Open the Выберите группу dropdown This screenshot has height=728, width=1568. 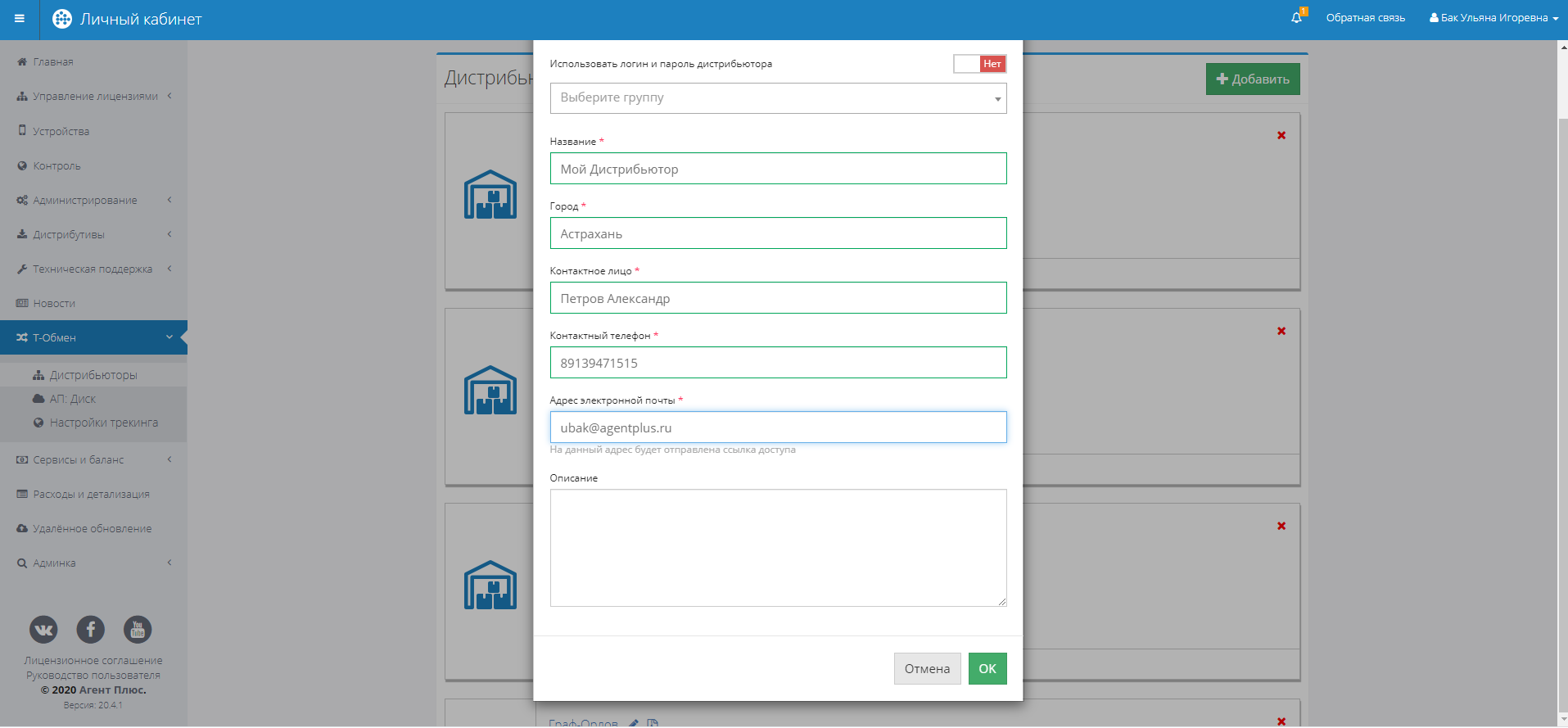coord(778,98)
